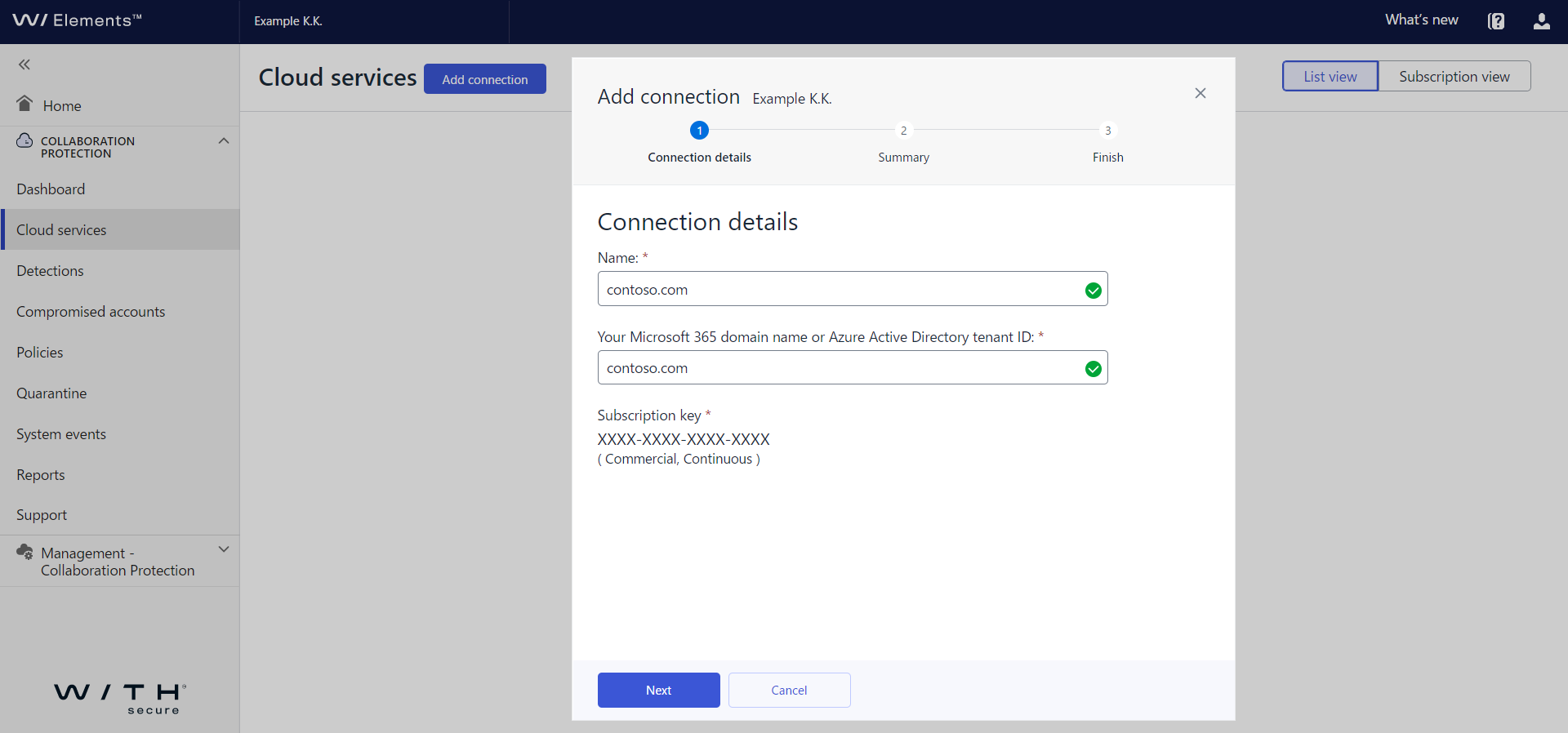Switch to List view
Screen dimensions: 1568x733
(1330, 76)
